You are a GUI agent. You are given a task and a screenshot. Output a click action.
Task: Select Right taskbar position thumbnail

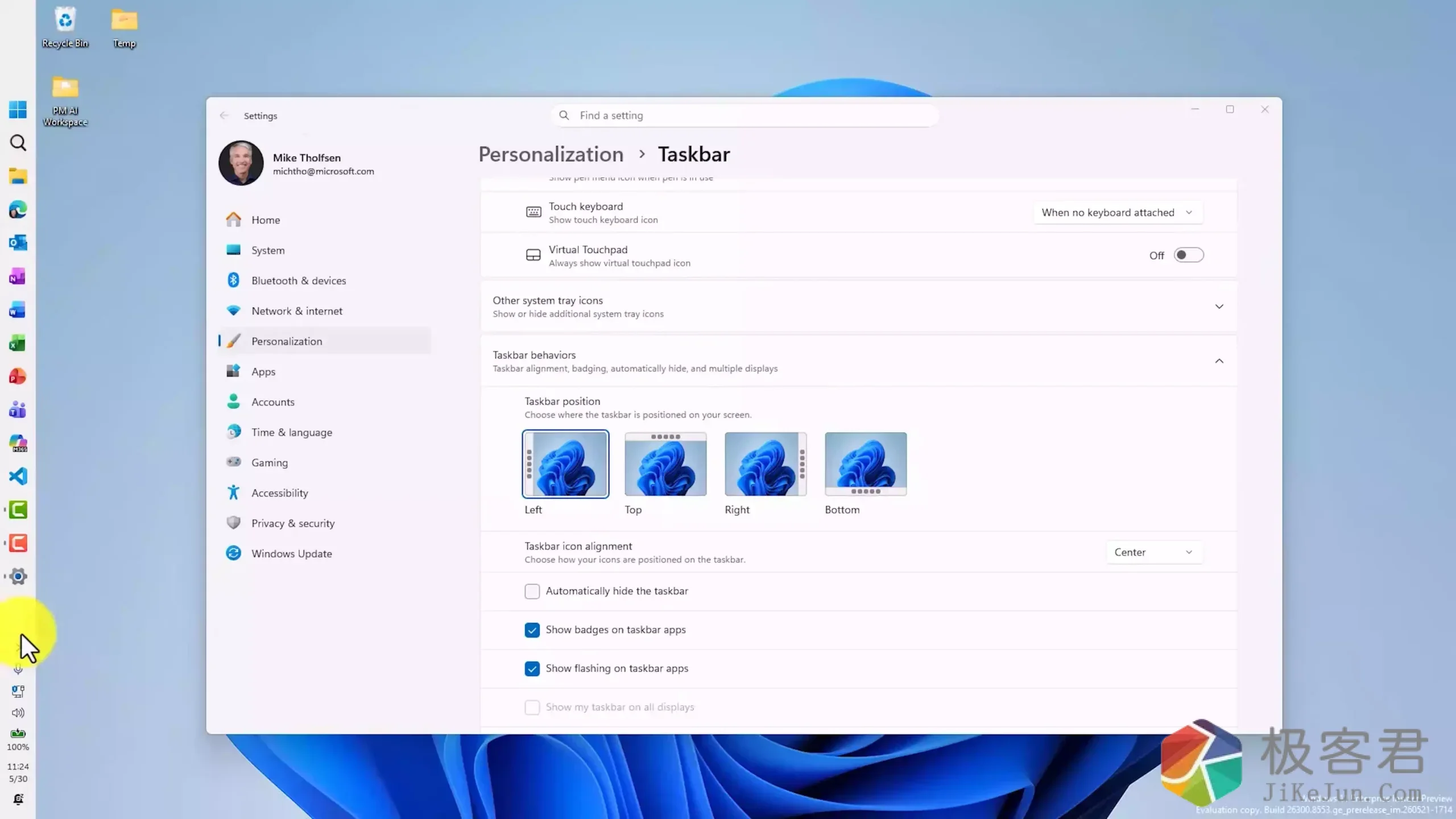pos(766,464)
